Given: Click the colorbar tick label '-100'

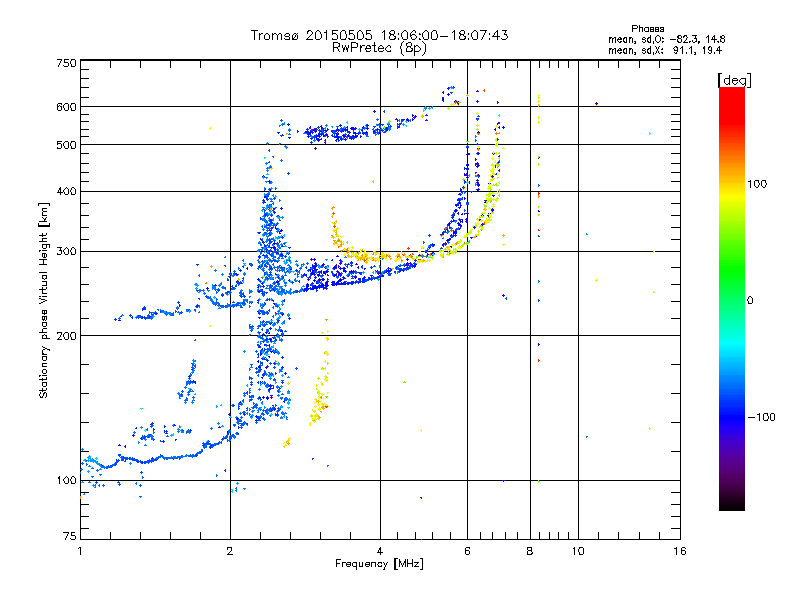Looking at the screenshot, I should pos(761,417).
